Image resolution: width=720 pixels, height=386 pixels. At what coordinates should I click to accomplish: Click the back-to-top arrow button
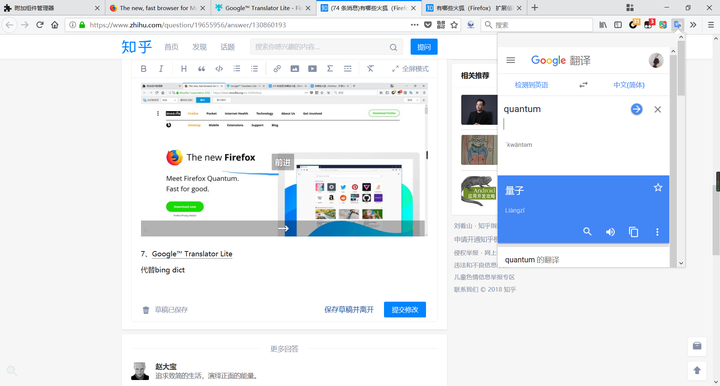click(697, 370)
